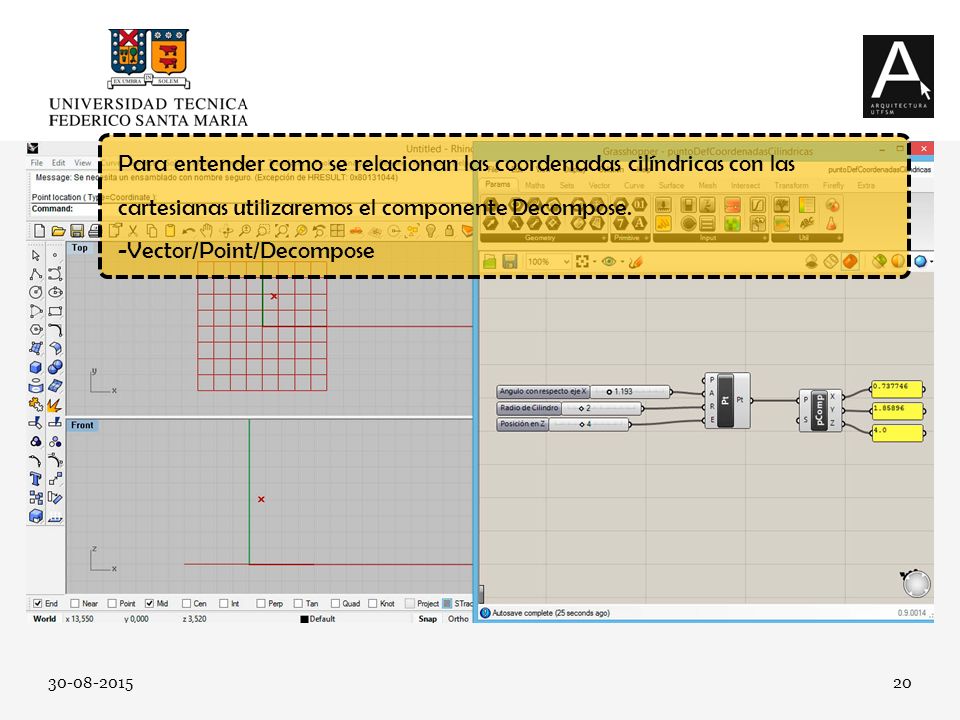The image size is (960, 720).
Task: Click the Grasshopper sketch pencil icon
Action: click(636, 262)
